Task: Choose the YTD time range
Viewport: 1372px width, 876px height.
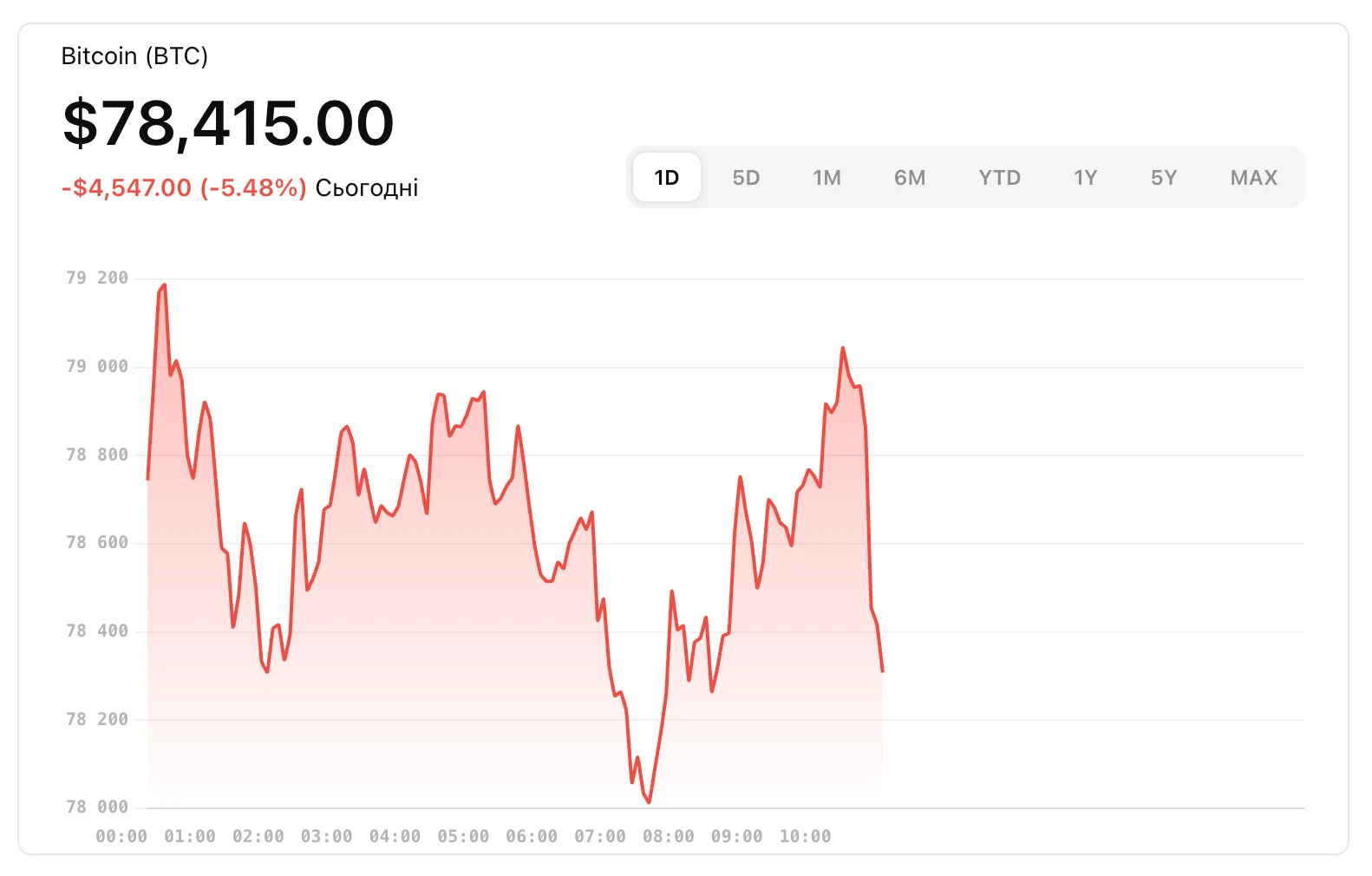Action: (x=999, y=178)
